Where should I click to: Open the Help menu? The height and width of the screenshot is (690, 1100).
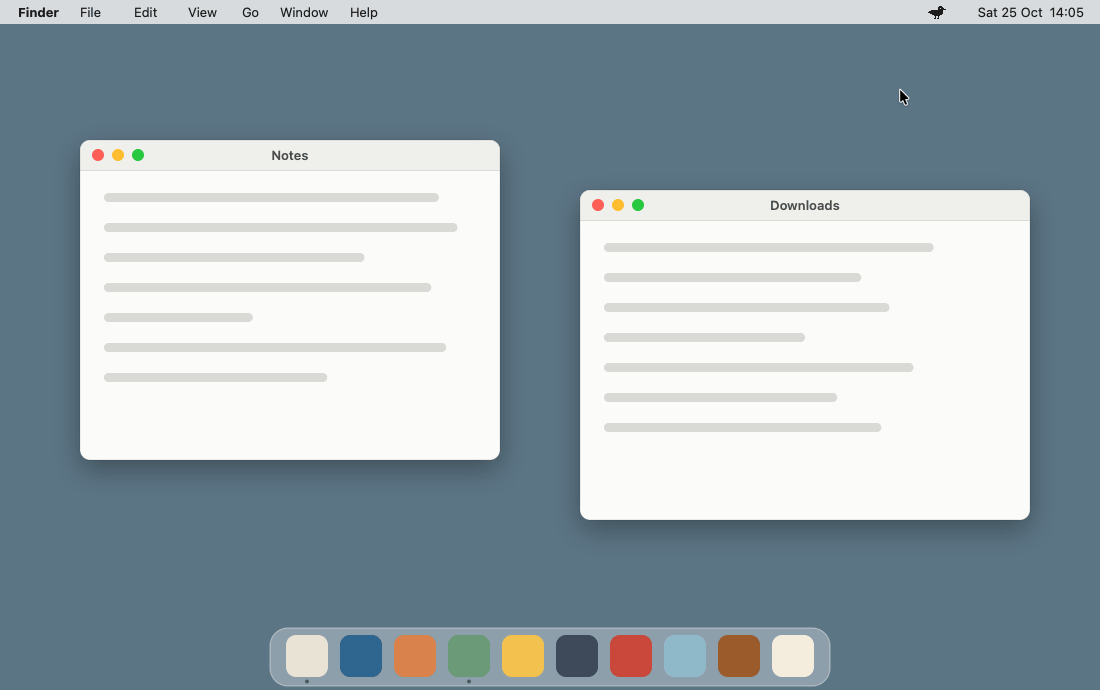coord(363,12)
